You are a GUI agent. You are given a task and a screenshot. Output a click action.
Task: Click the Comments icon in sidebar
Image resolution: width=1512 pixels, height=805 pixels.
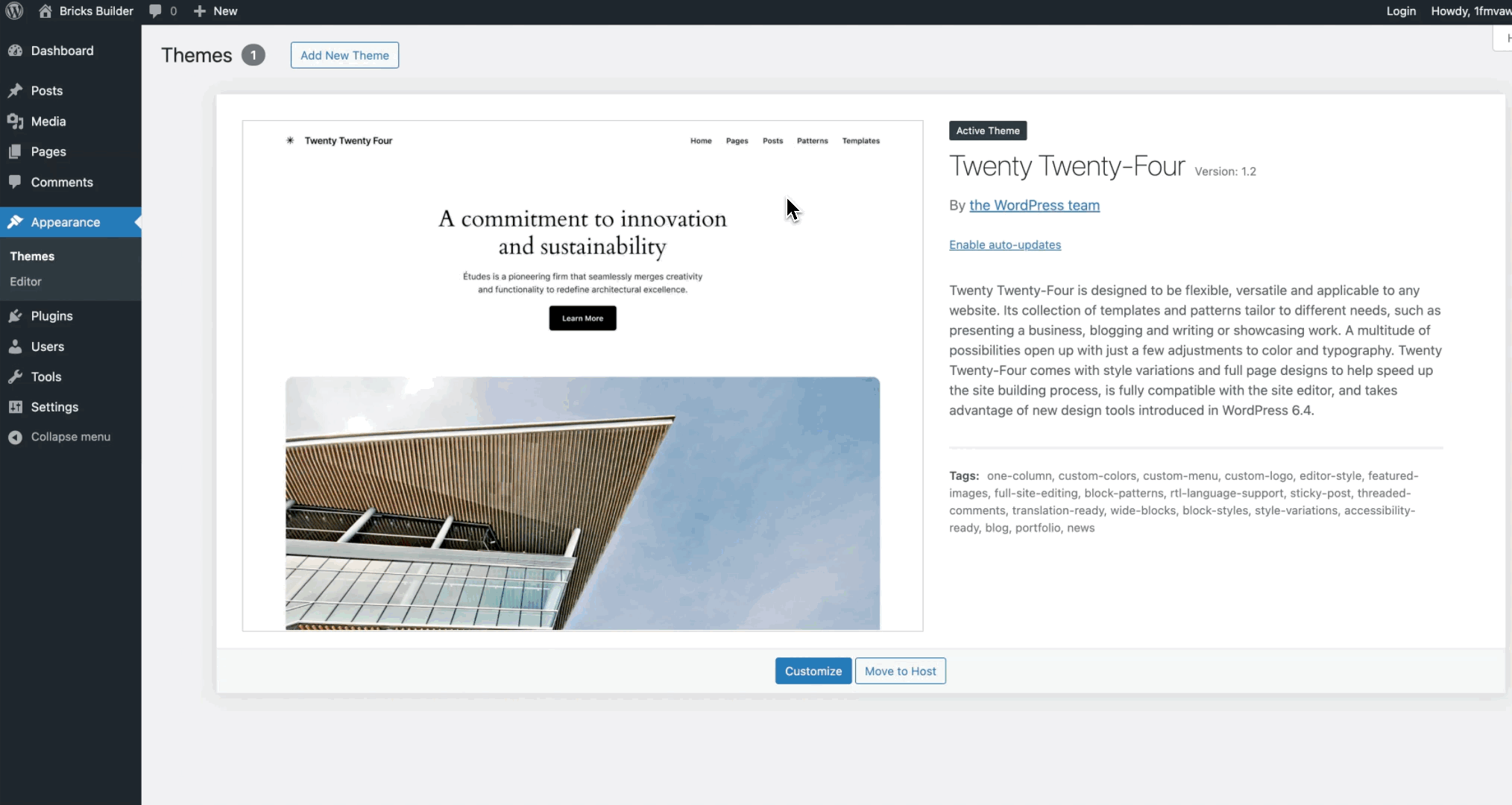[15, 182]
